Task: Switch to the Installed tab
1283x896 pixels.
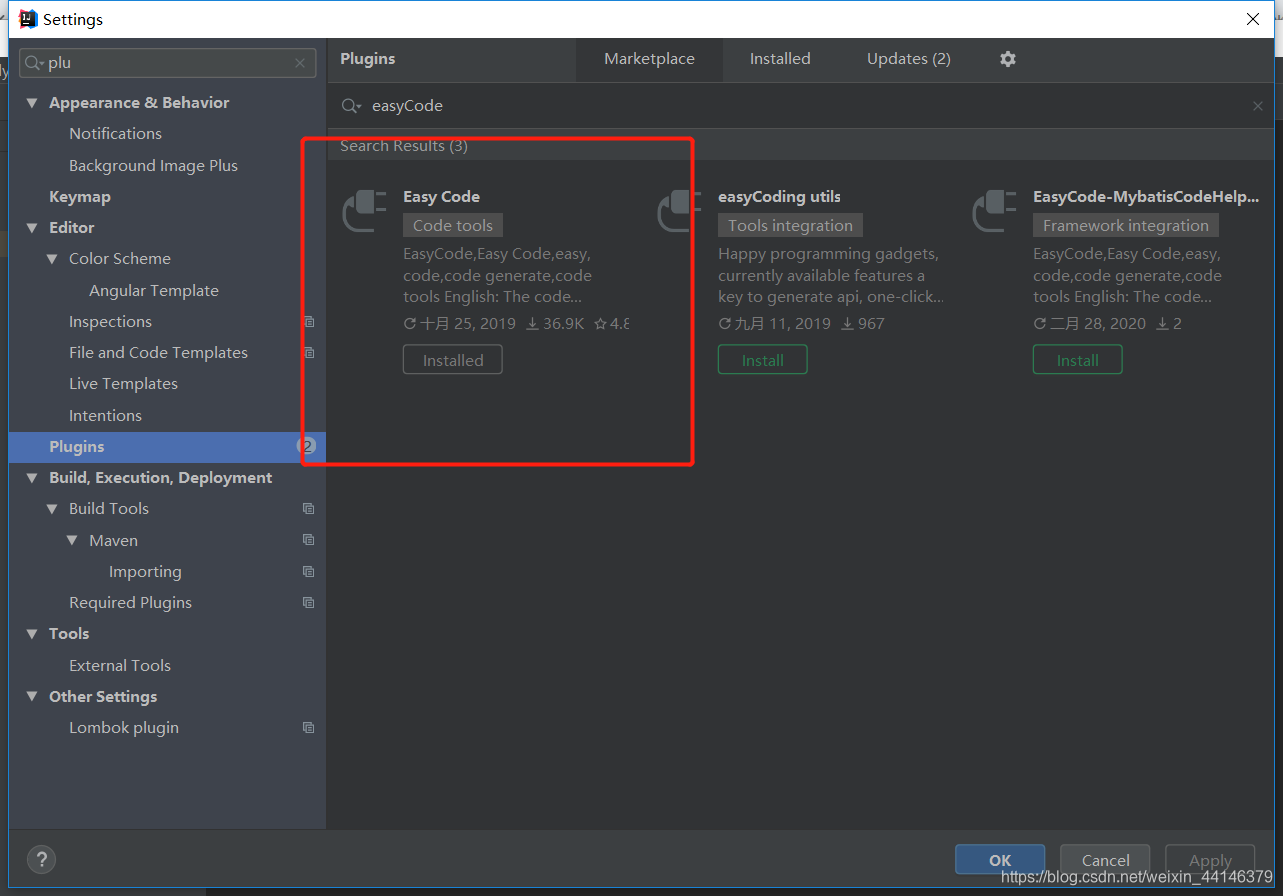Action: 780,59
